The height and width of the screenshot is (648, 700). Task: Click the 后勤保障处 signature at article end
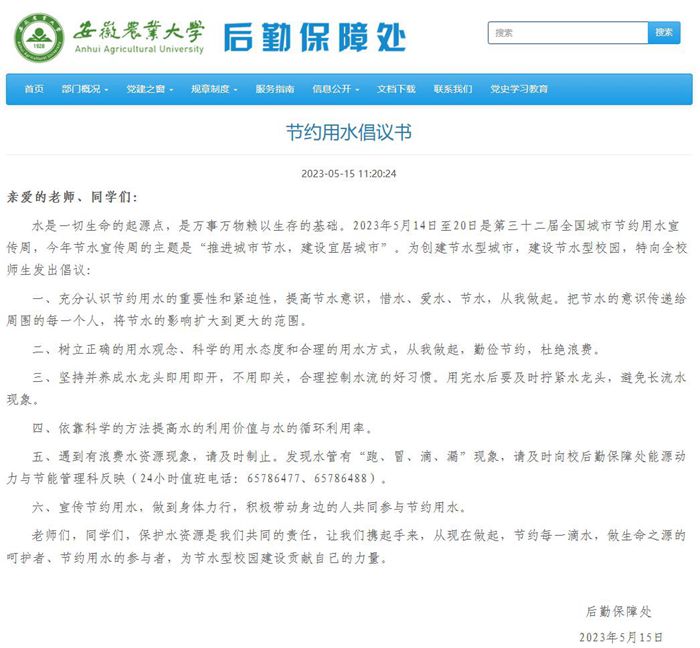tap(617, 609)
